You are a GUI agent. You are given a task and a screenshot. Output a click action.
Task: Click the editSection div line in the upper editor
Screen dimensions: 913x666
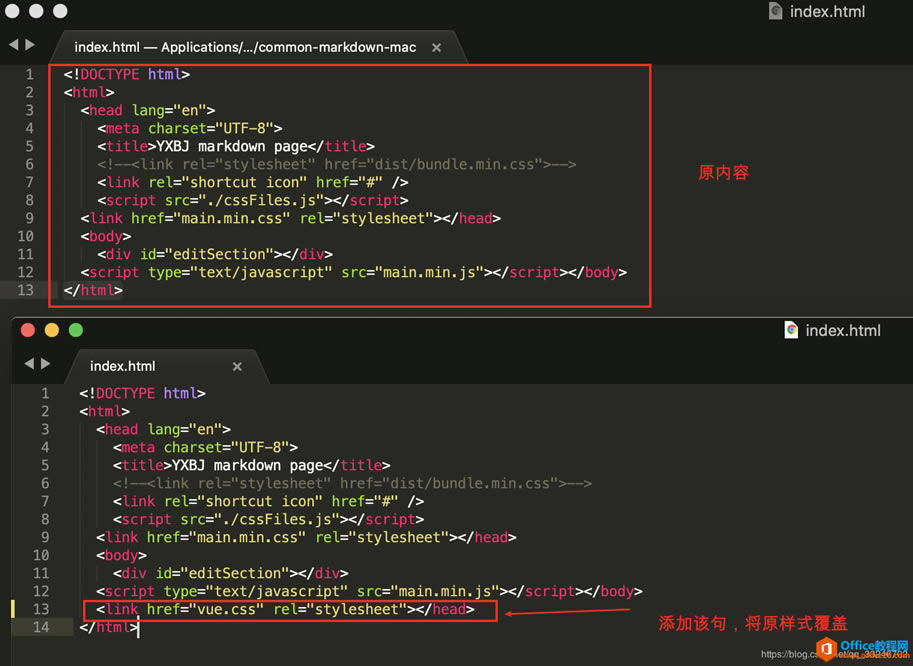pos(215,254)
